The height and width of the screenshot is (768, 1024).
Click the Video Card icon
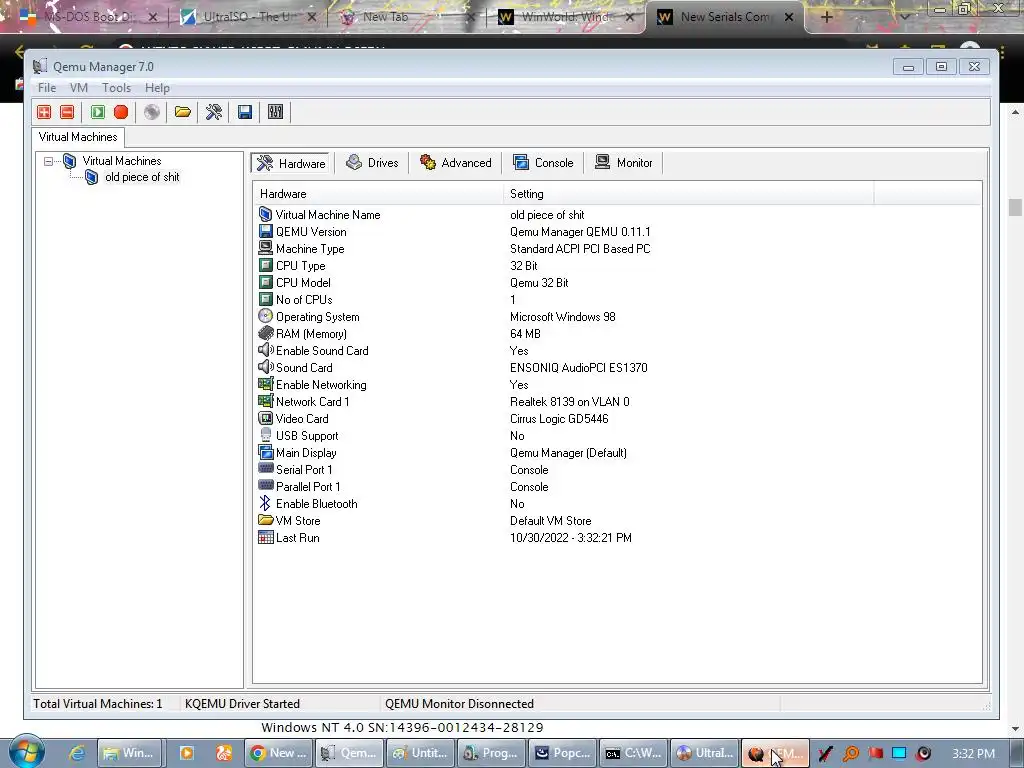tap(265, 418)
